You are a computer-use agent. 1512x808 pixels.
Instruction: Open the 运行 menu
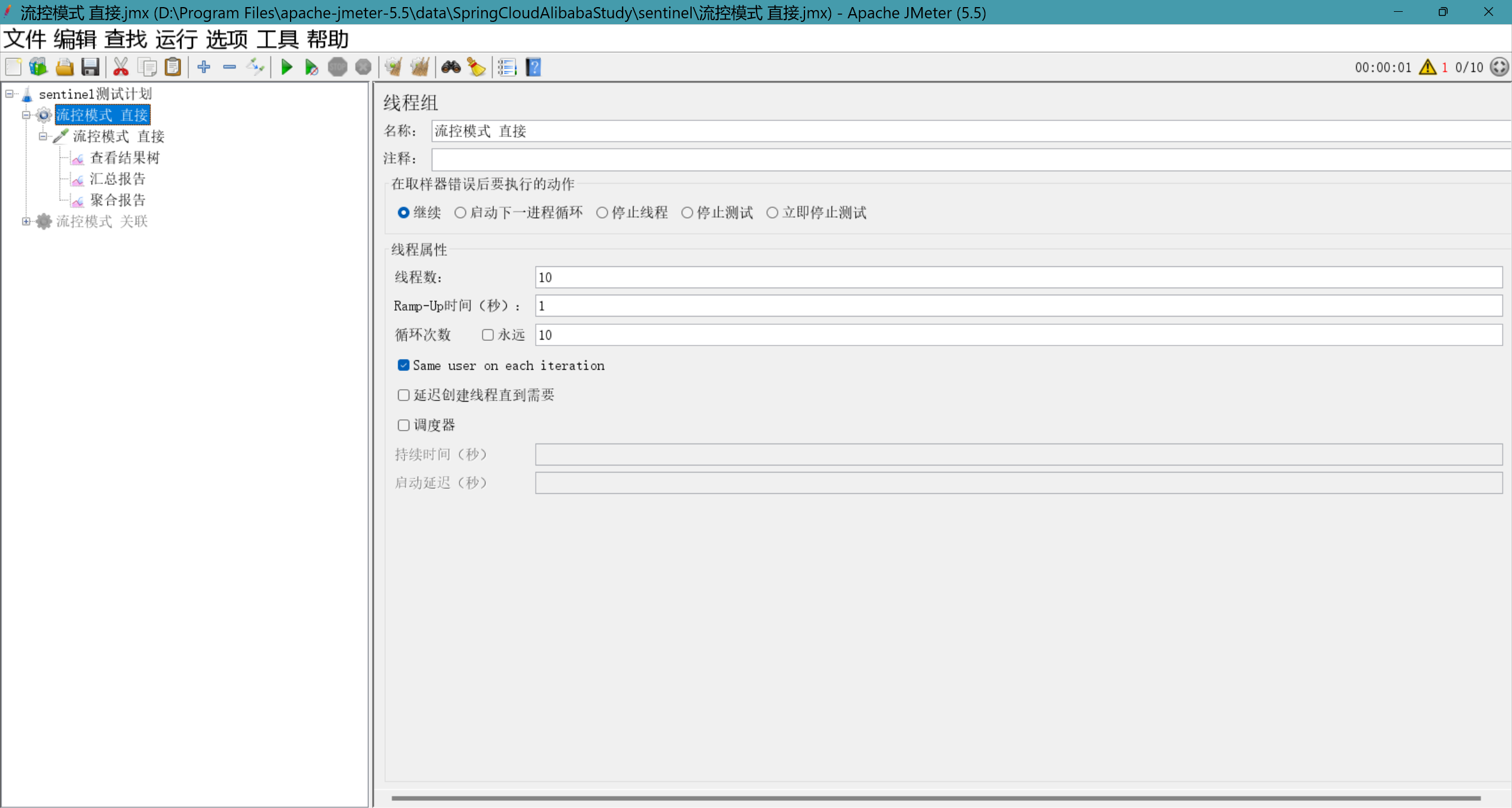coord(176,40)
